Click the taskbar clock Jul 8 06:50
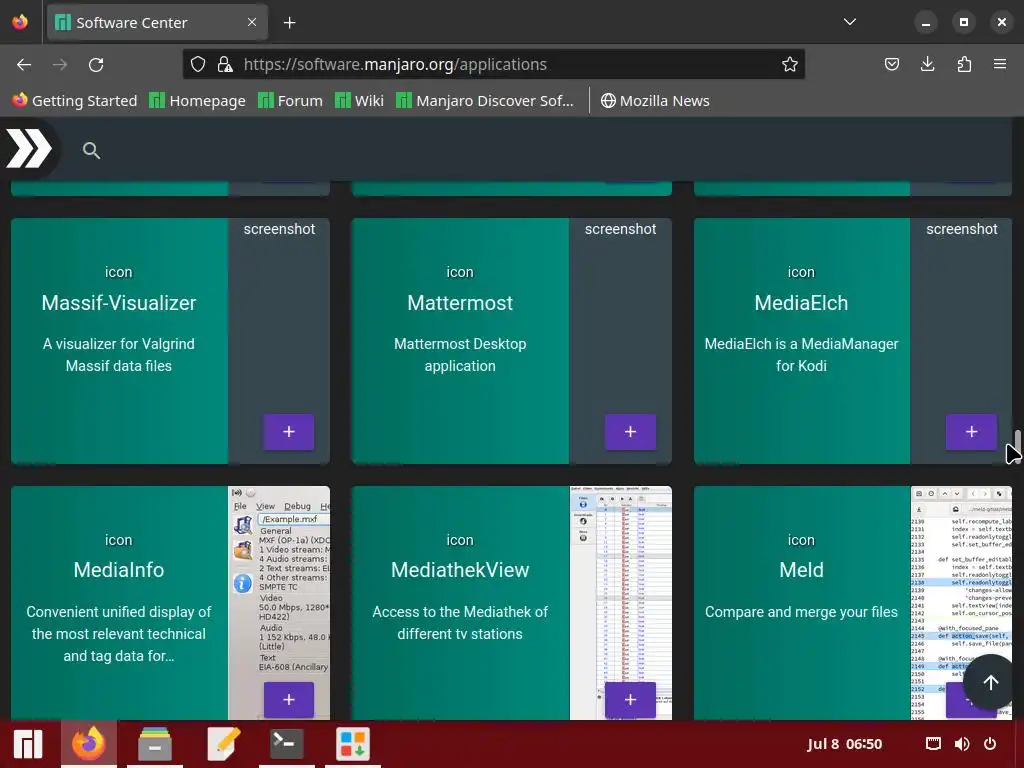 pos(844,744)
